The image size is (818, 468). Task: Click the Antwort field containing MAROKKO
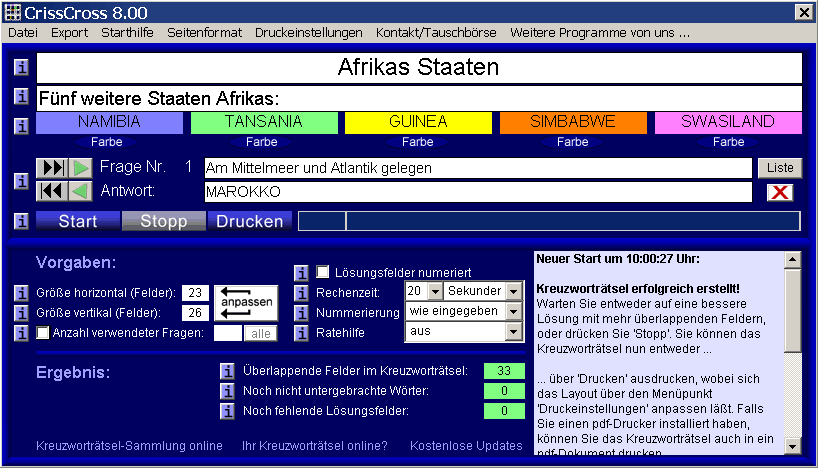(478, 191)
